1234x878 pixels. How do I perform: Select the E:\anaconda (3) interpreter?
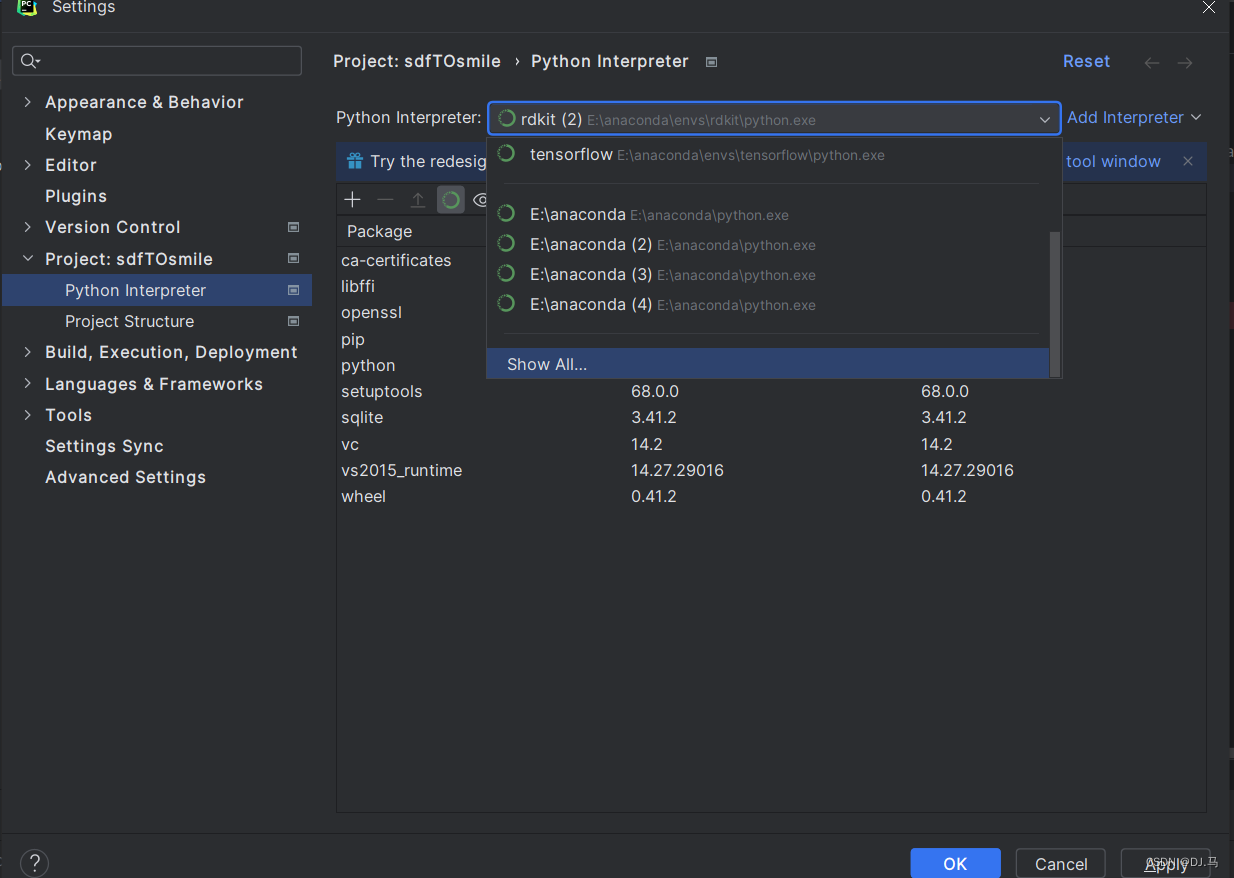[768, 274]
